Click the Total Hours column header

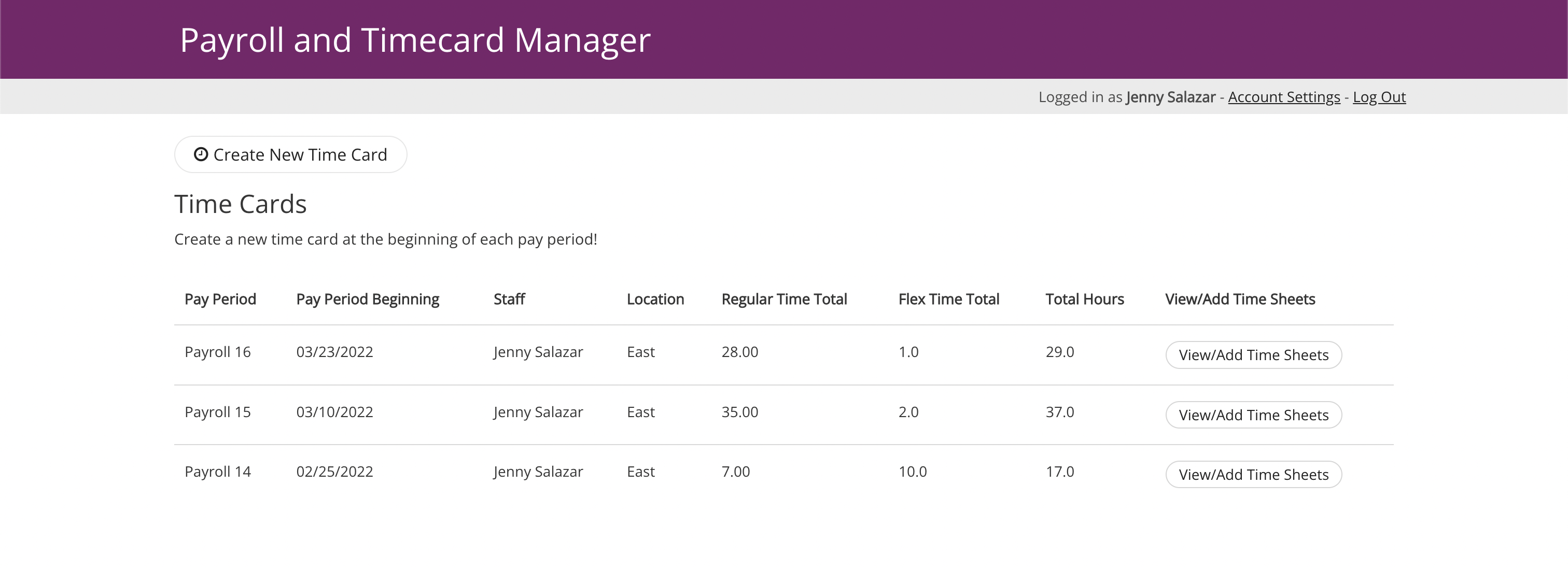coord(1084,300)
